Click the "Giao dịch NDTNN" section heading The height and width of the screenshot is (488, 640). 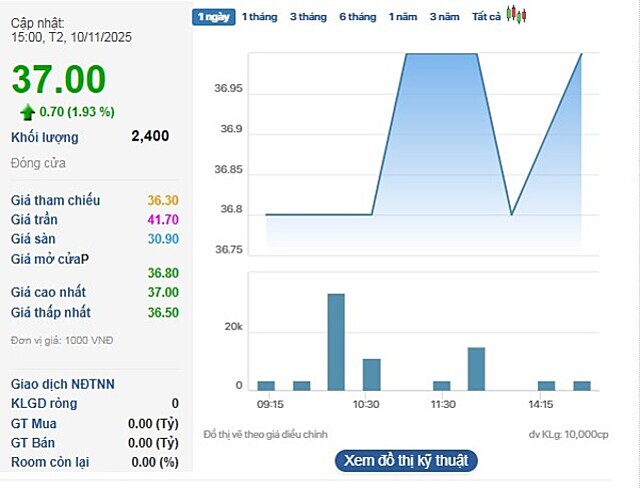pos(63,384)
